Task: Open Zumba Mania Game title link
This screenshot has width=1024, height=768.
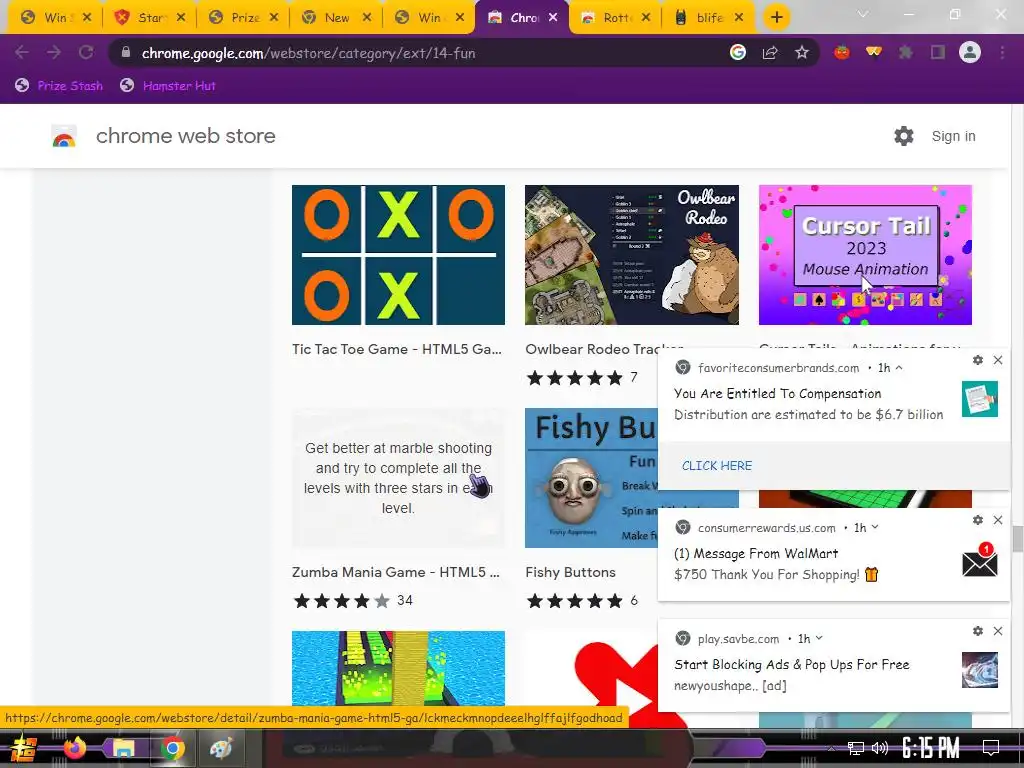Action: [396, 572]
